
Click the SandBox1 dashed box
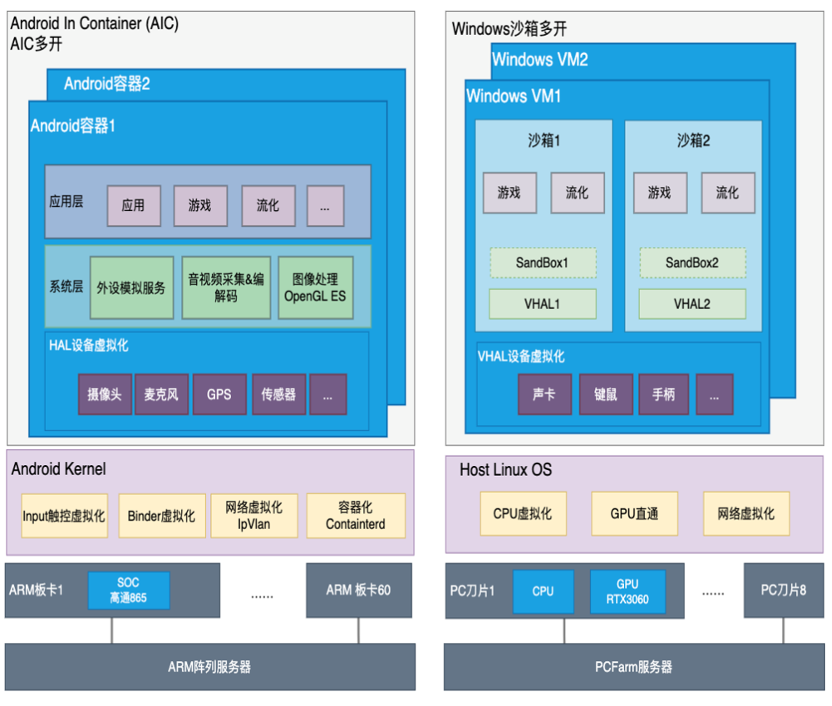(x=542, y=263)
